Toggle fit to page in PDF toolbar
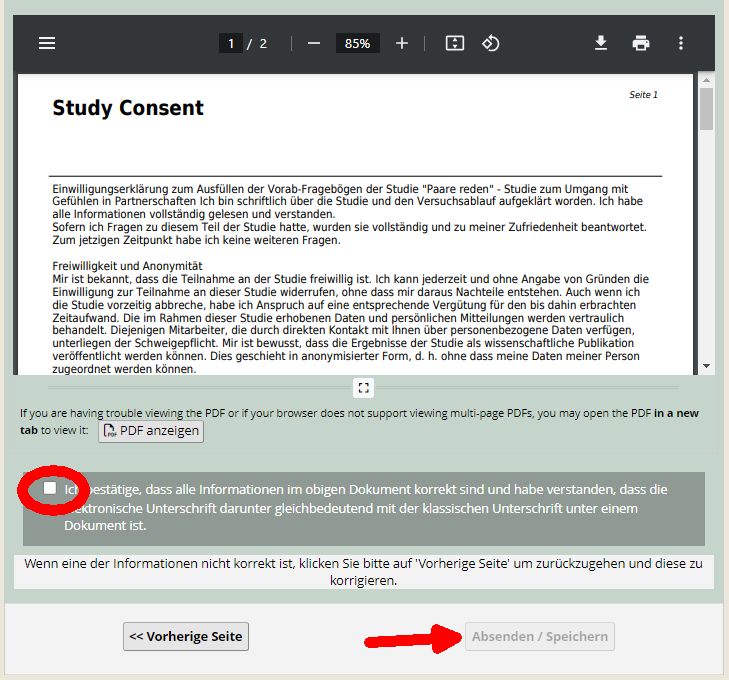The width and height of the screenshot is (729, 680). pos(455,43)
